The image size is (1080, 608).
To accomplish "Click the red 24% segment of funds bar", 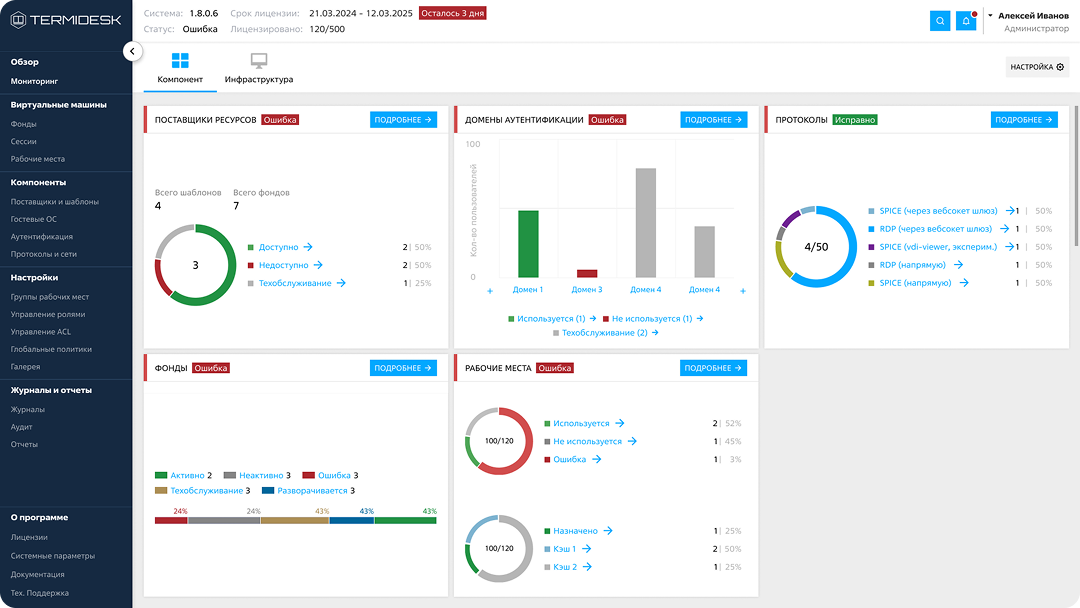I will click(x=171, y=520).
